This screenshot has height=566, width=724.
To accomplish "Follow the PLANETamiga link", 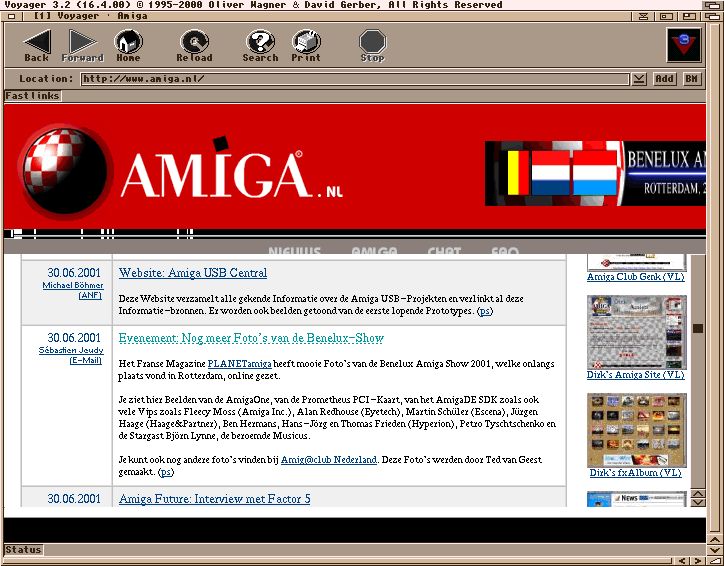I will 240,364.
